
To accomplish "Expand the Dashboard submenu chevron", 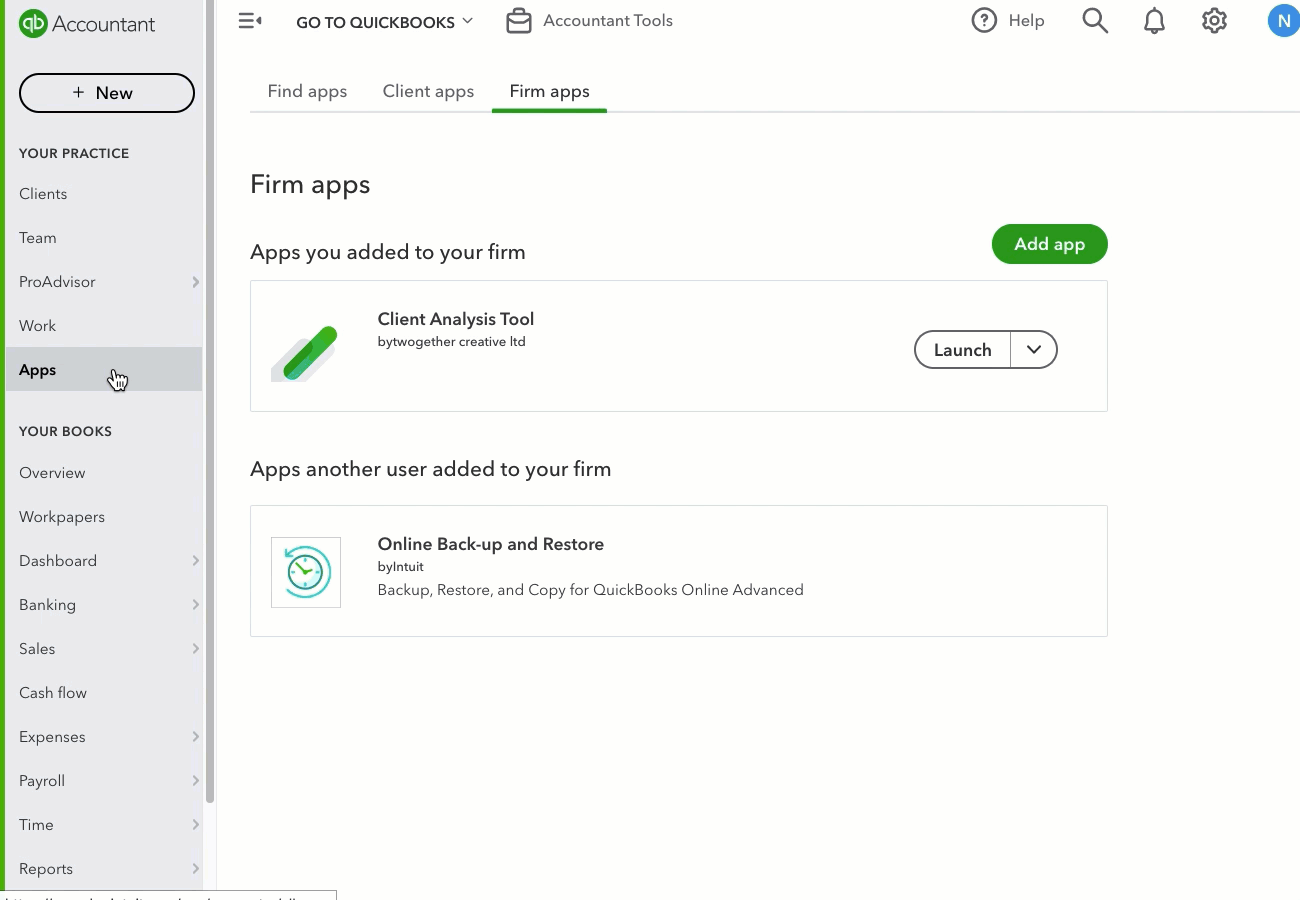I will pos(196,561).
